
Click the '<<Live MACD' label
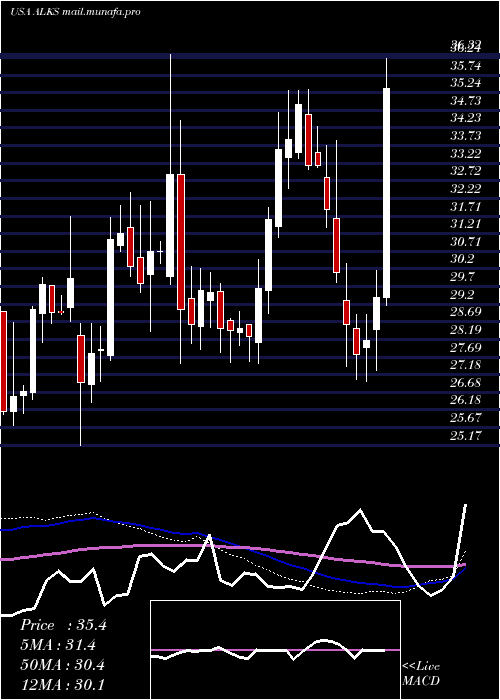point(421,674)
